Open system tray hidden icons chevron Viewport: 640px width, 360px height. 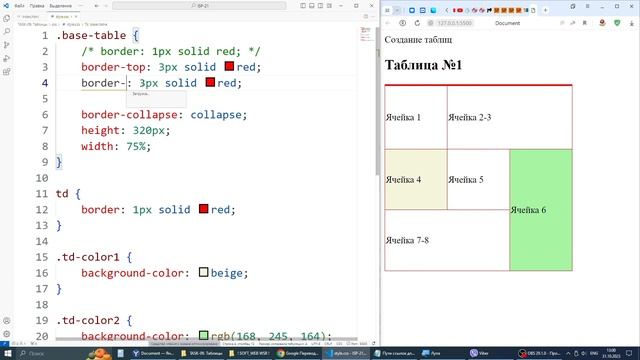tap(568, 353)
